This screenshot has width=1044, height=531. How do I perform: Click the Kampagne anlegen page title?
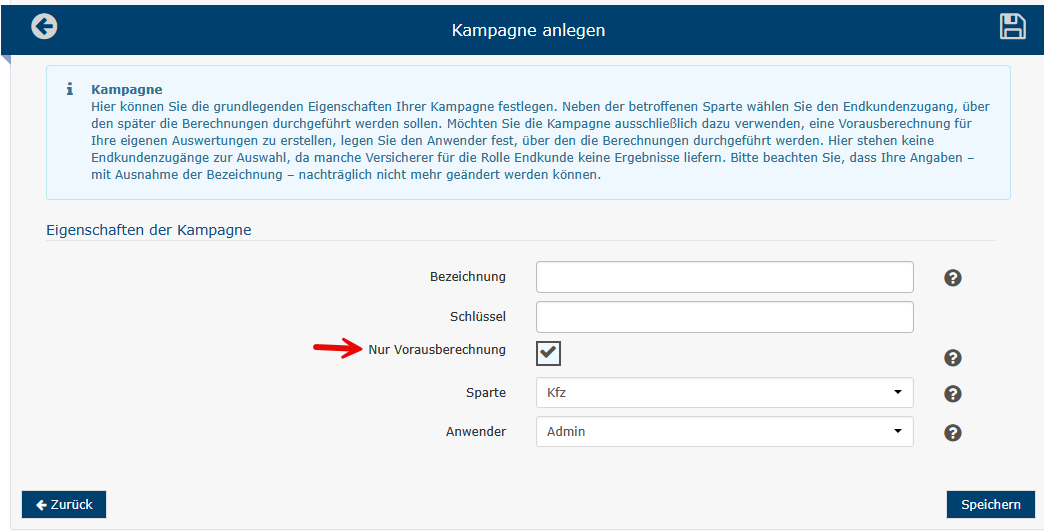(528, 30)
